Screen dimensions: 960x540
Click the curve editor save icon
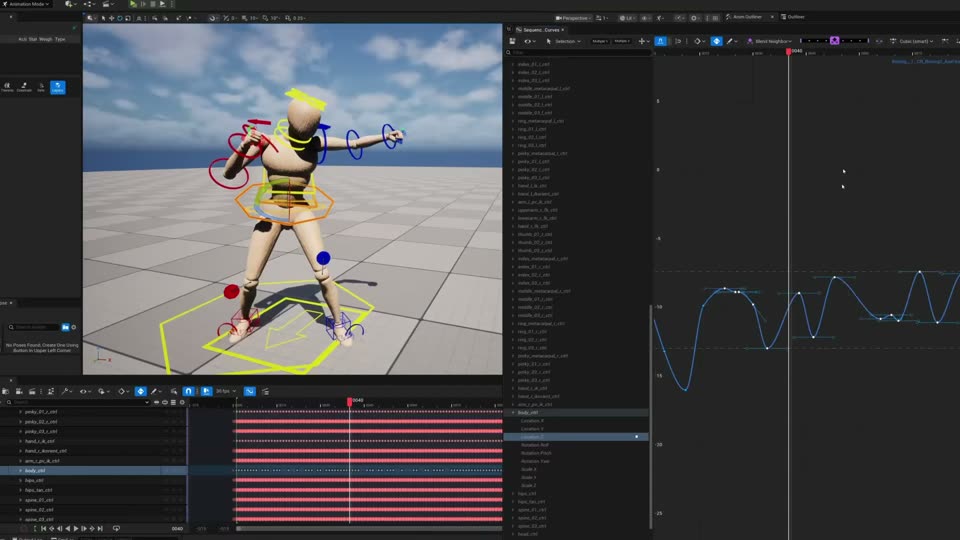click(x=512, y=41)
